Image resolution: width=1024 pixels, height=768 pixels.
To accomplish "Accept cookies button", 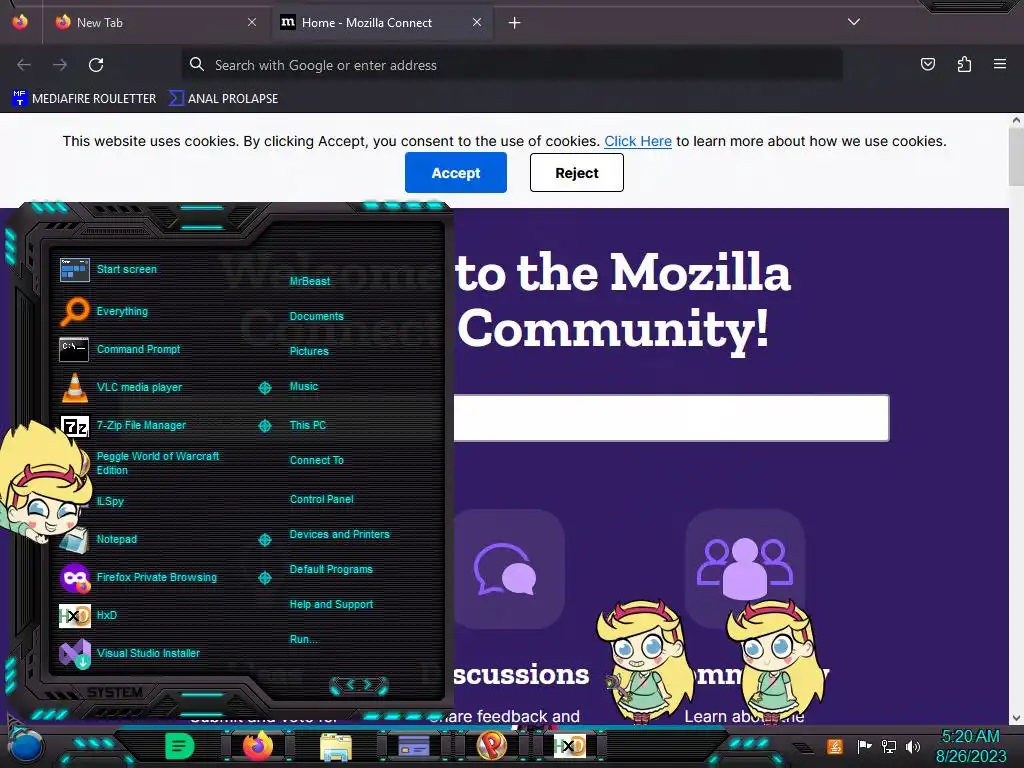I will (455, 172).
